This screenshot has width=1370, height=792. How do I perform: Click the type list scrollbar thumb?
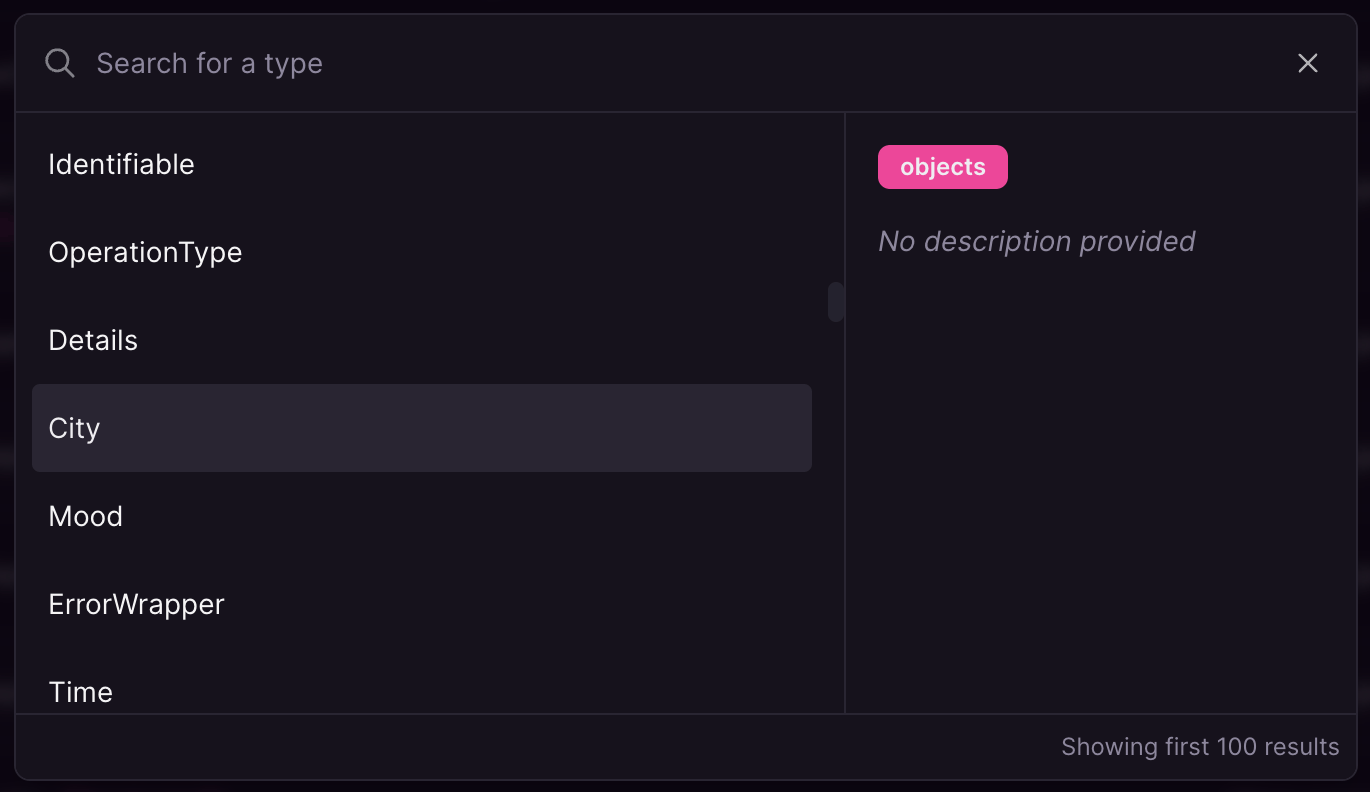[836, 302]
